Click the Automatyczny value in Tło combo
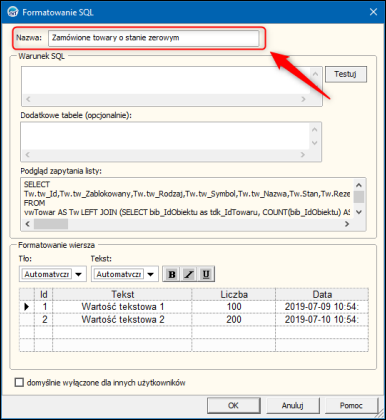 [47, 274]
